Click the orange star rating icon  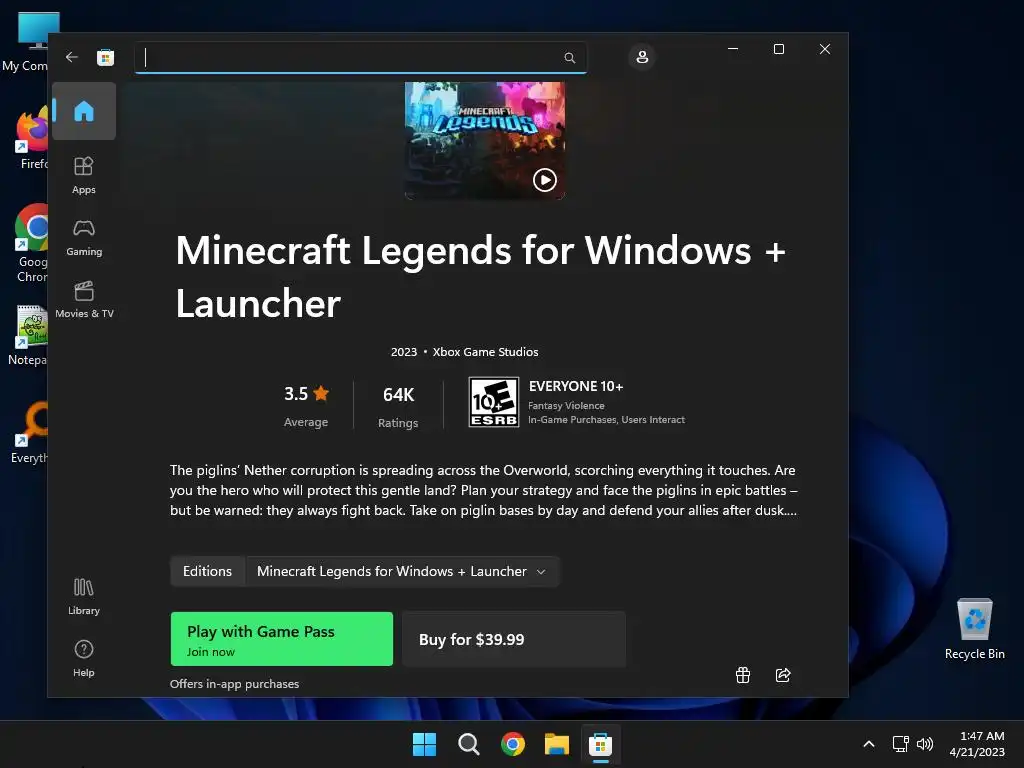(321, 393)
